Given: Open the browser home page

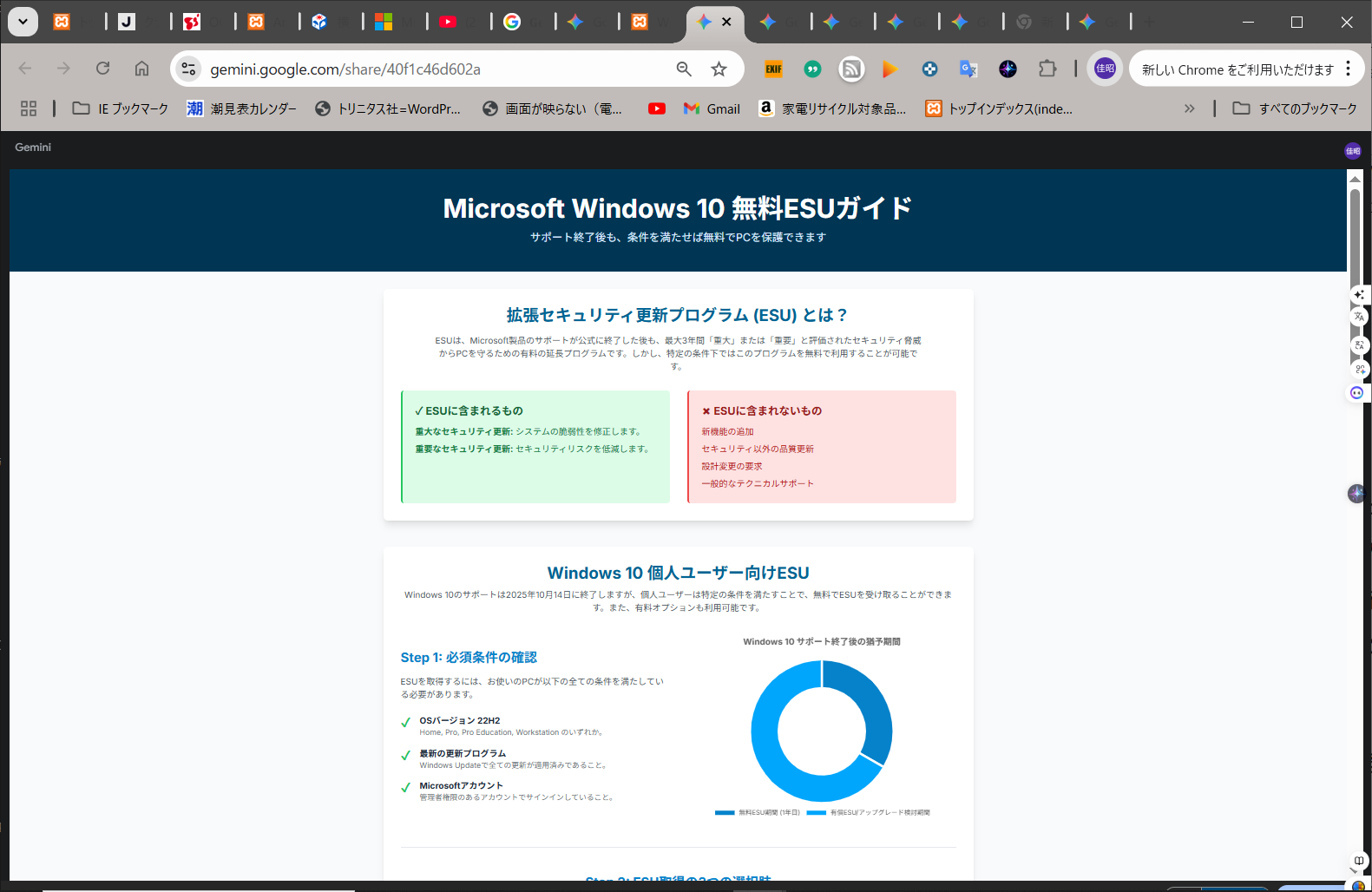Looking at the screenshot, I should point(141,69).
